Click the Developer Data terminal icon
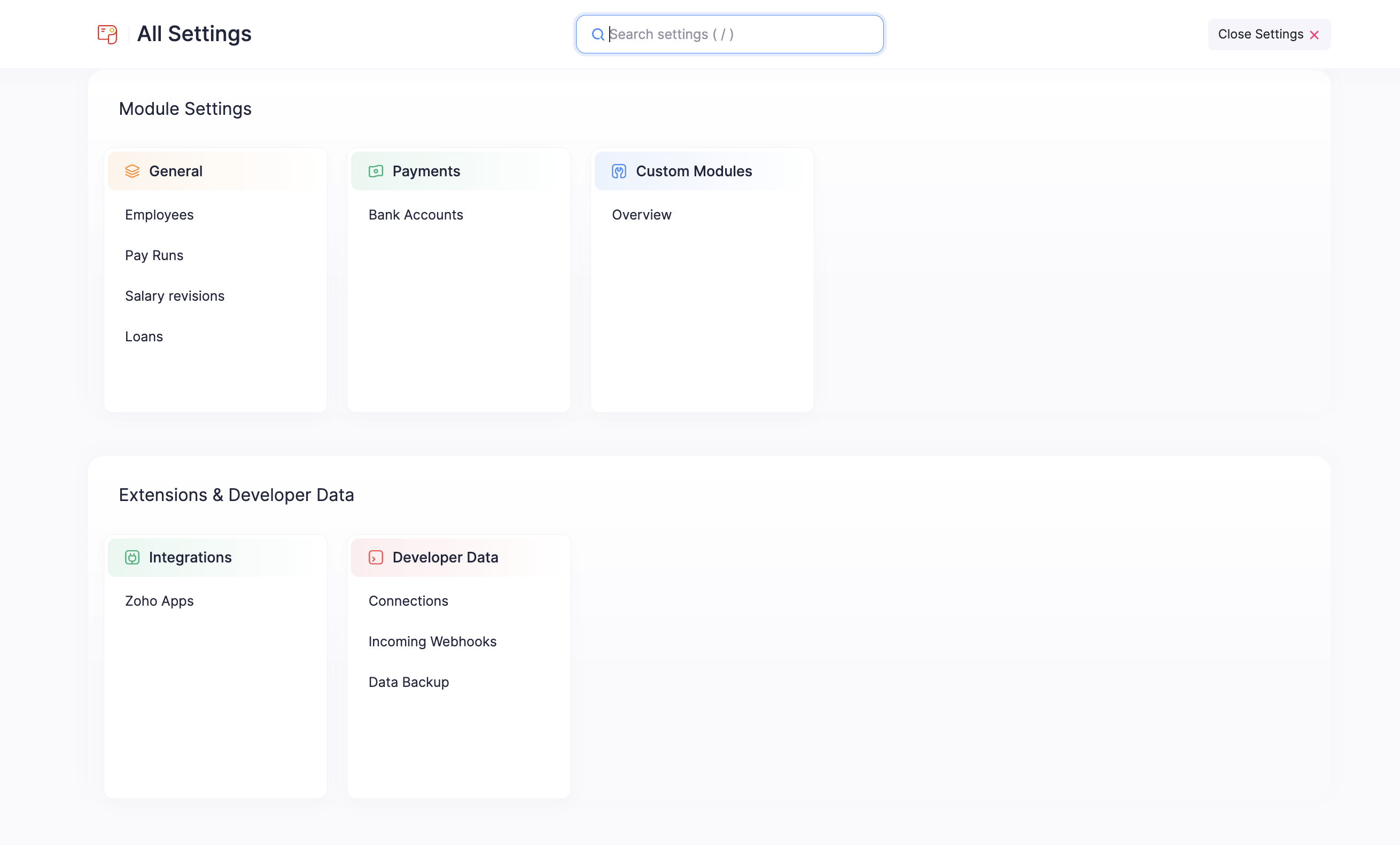Viewport: 1400px width, 845px height. pos(376,557)
